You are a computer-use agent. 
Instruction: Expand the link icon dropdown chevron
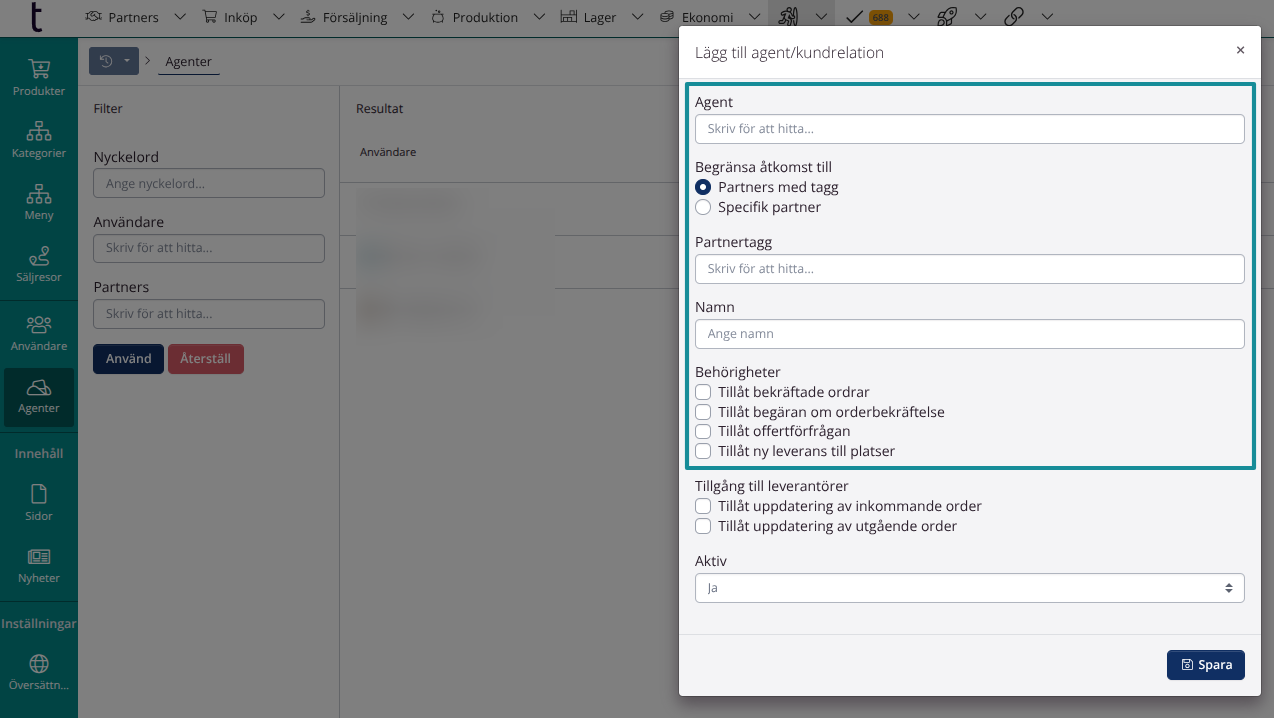pos(1047,17)
